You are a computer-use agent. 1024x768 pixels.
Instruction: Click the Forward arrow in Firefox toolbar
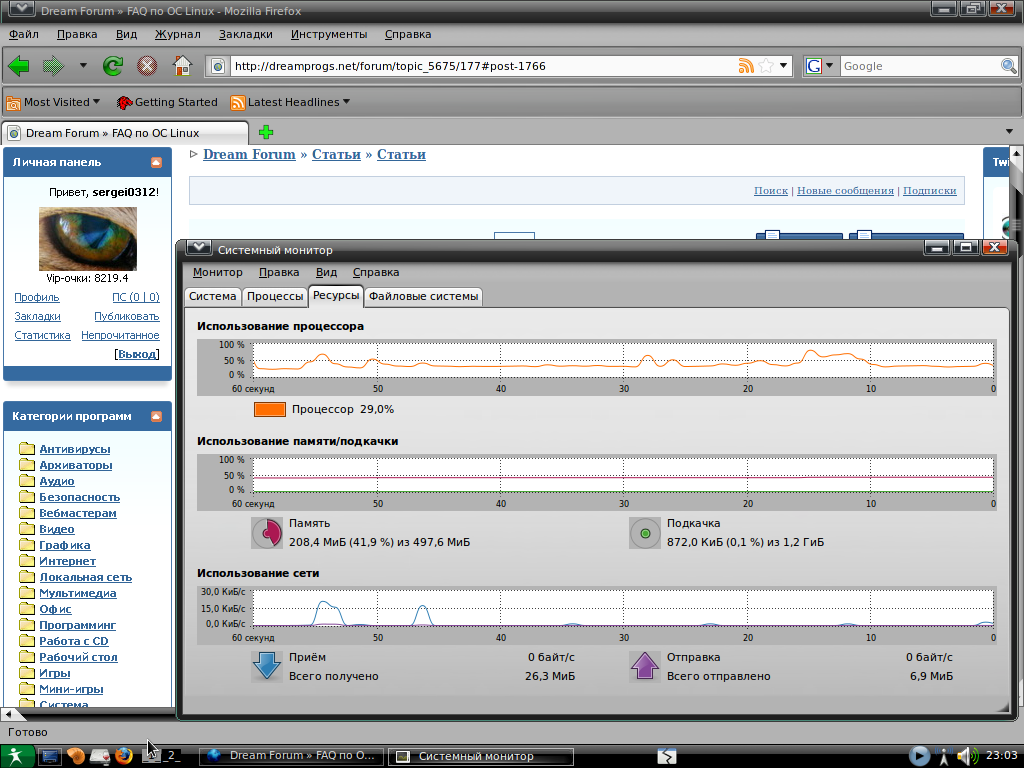click(x=53, y=66)
